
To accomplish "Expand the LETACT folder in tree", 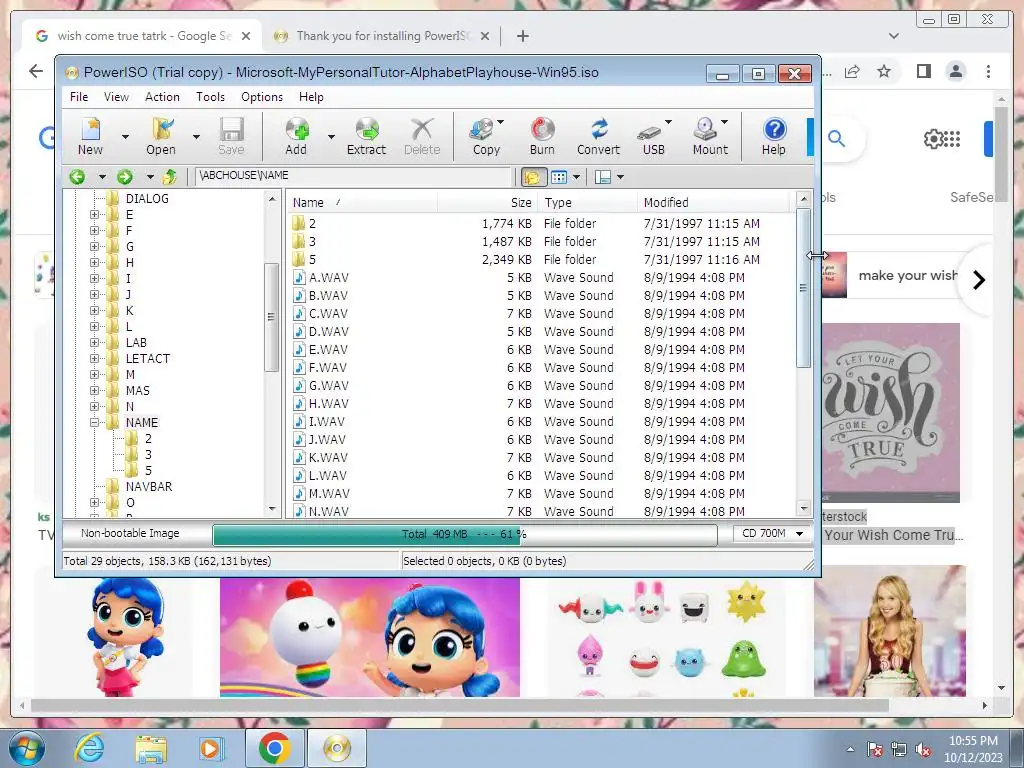I will (95, 359).
